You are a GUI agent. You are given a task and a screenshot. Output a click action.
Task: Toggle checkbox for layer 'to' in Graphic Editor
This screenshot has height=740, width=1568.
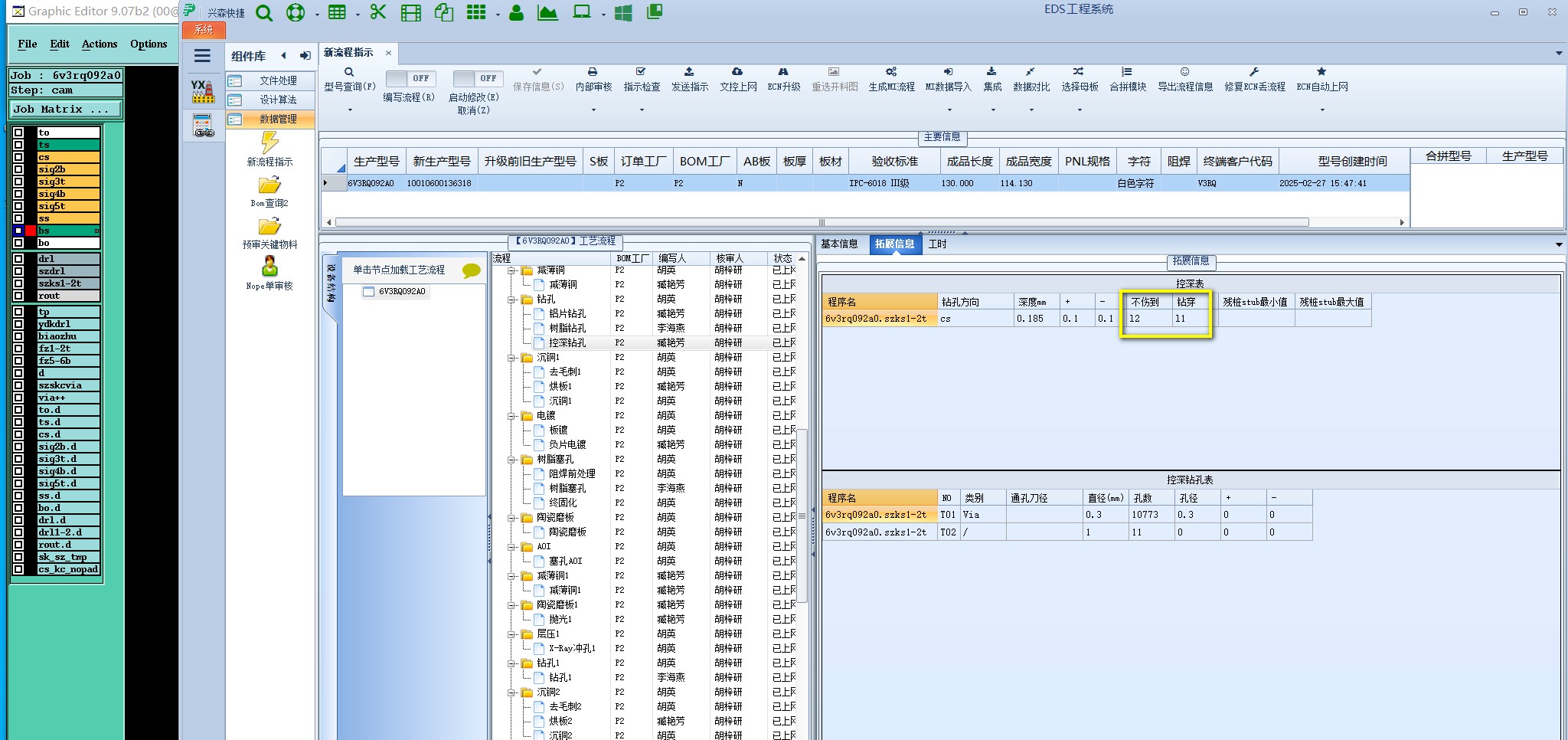click(x=18, y=133)
